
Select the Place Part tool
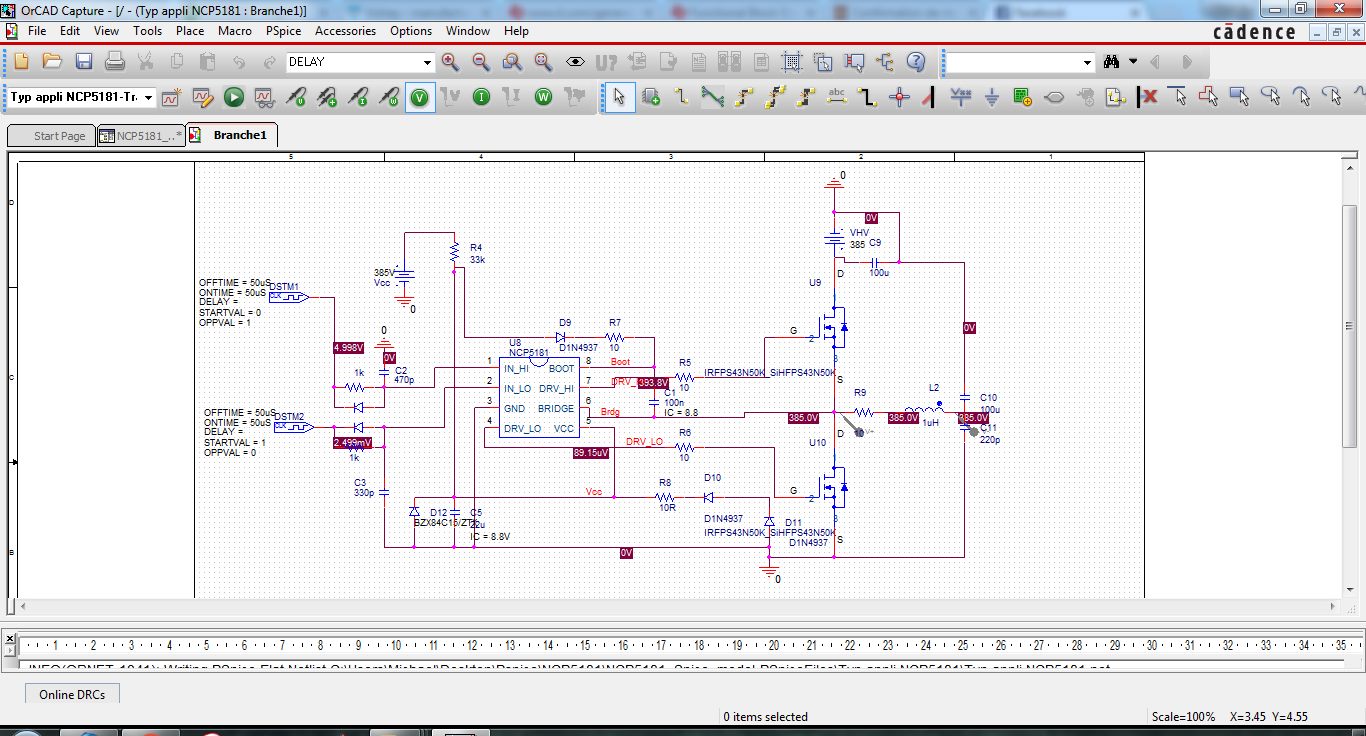651,97
